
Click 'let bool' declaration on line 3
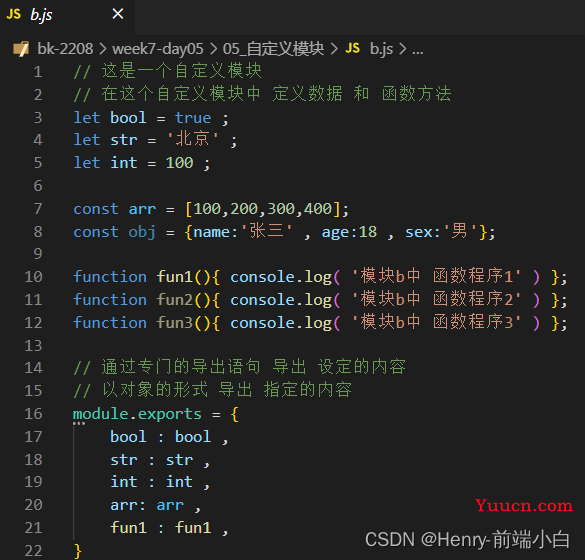[110, 118]
